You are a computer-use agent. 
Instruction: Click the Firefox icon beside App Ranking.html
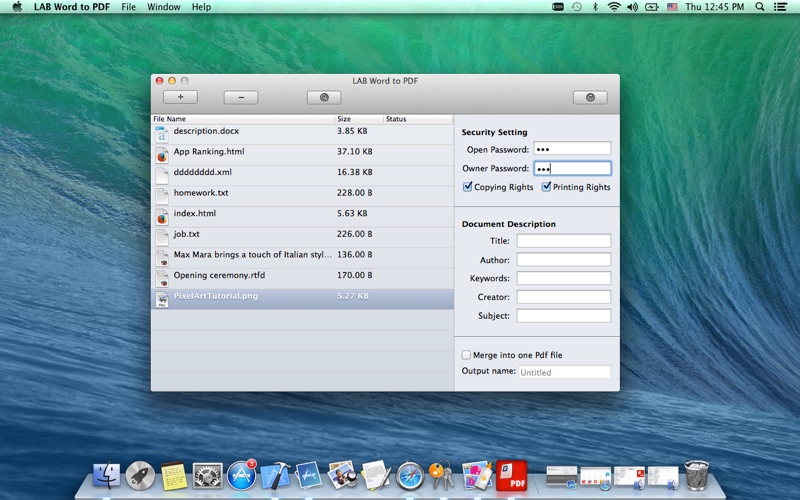[162, 155]
